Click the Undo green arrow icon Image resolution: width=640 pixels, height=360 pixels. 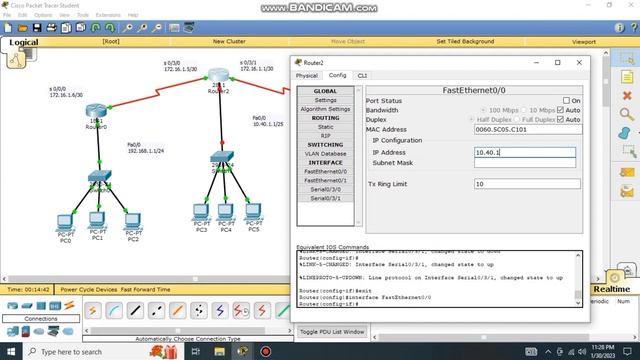96,28
